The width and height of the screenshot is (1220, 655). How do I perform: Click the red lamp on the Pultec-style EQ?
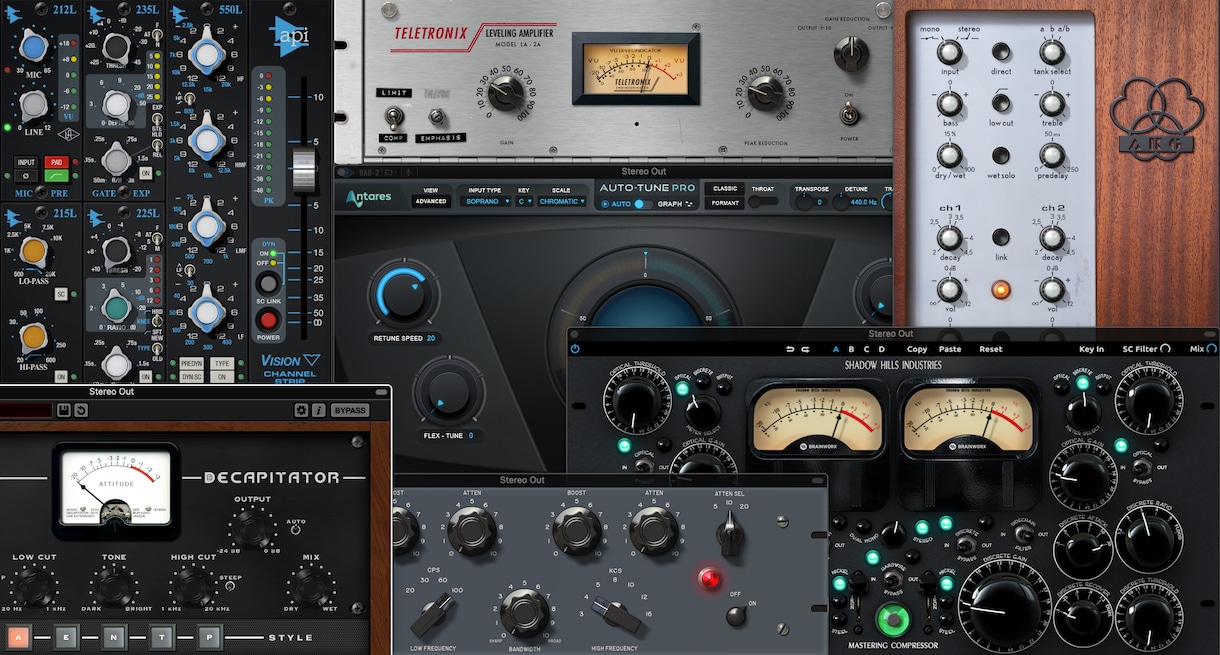[711, 578]
